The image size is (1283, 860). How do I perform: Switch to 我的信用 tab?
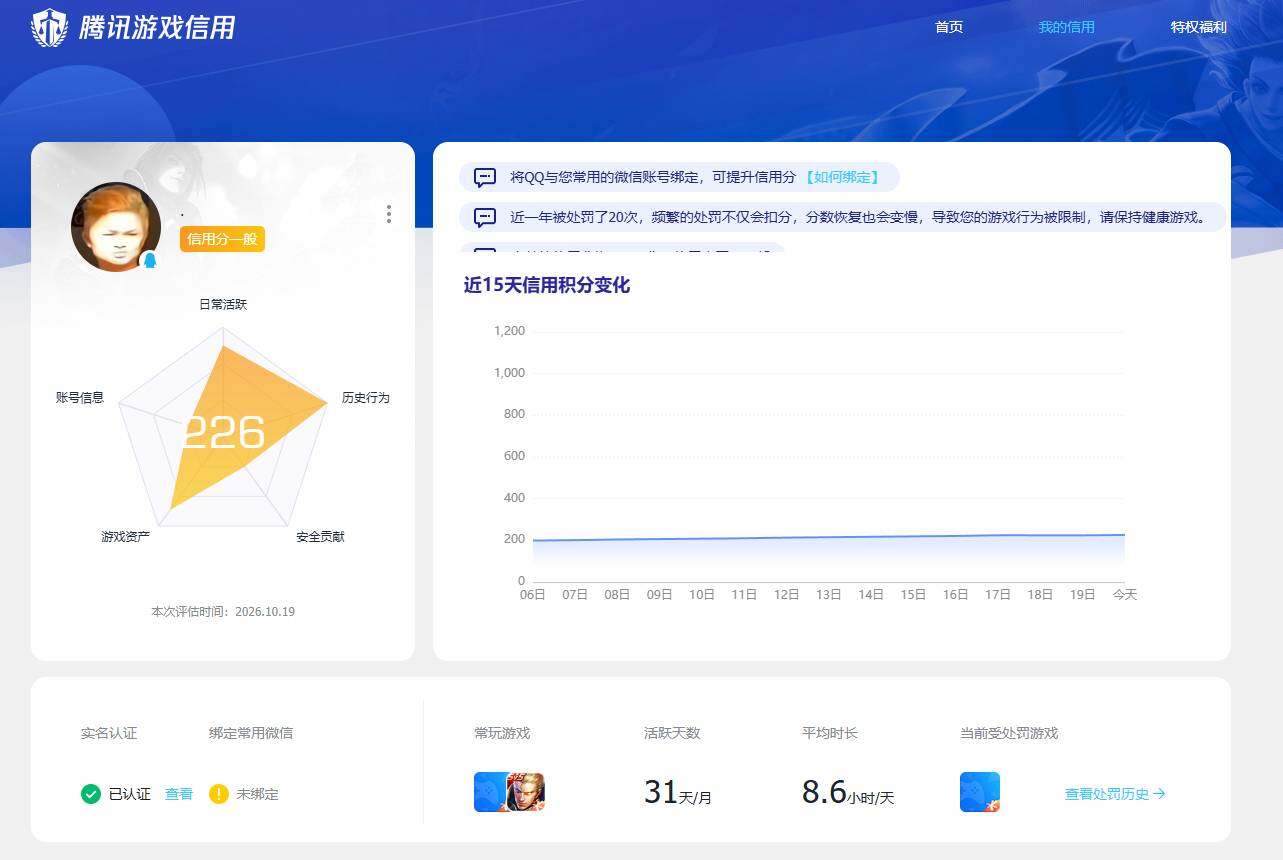coord(1066,27)
